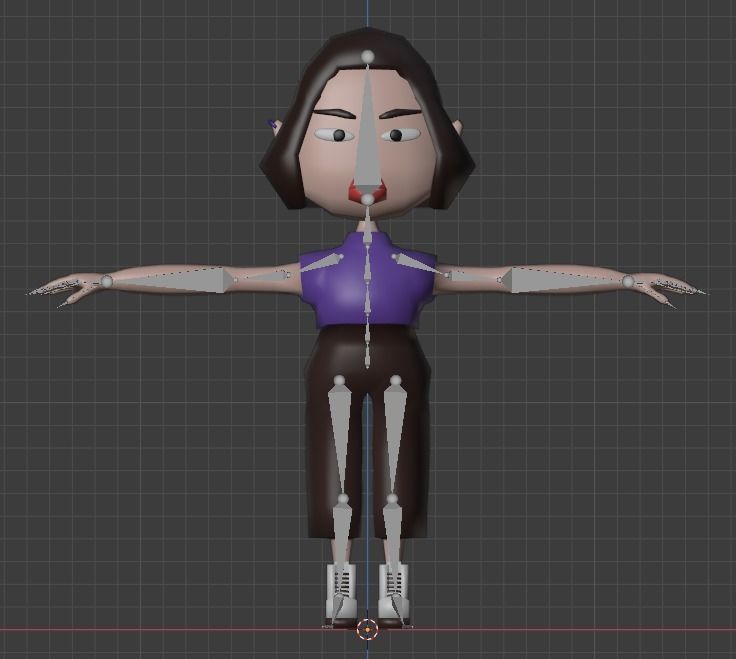The image size is (736, 659).
Task: Click hip joint sphere opposite earring side
Action: (x=396, y=380)
